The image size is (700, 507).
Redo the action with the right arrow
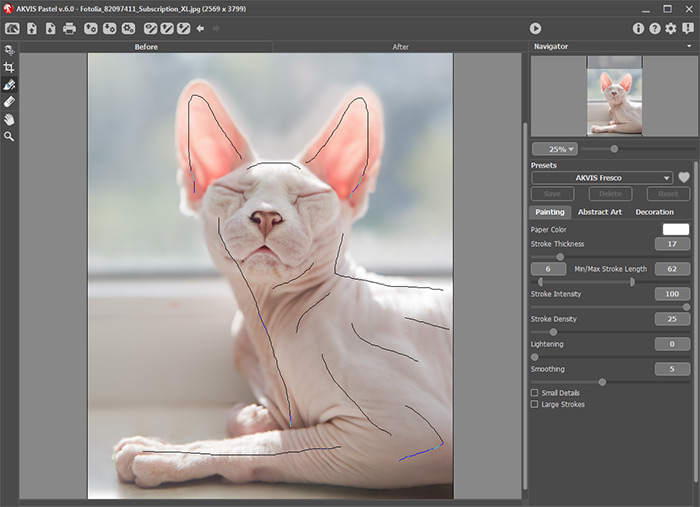coord(216,29)
